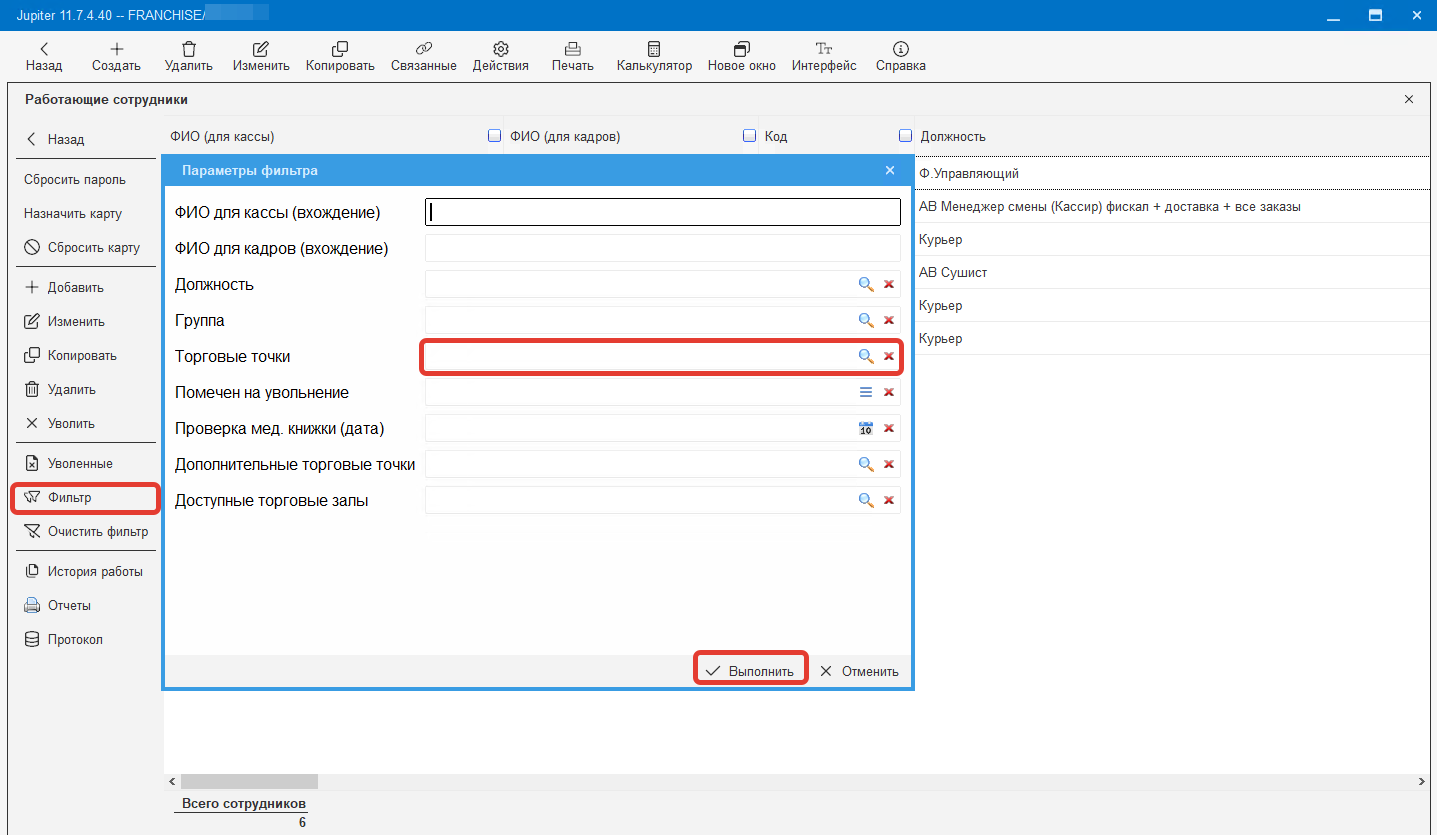Viewport: 1437px width, 835px height.
Task: Click the Related (Связанные) link icon
Action: (423, 49)
